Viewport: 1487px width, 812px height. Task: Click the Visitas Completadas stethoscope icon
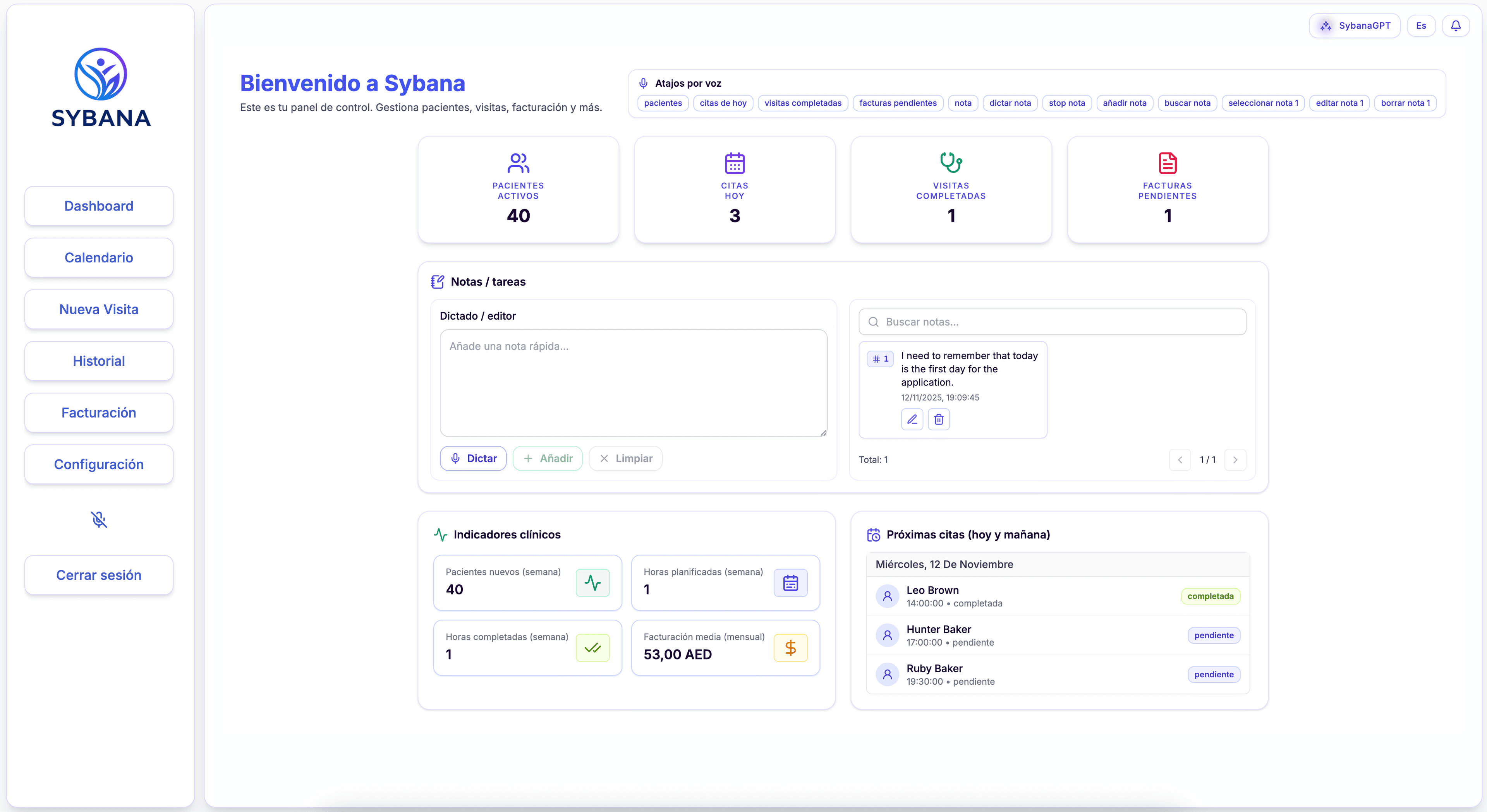click(x=951, y=163)
